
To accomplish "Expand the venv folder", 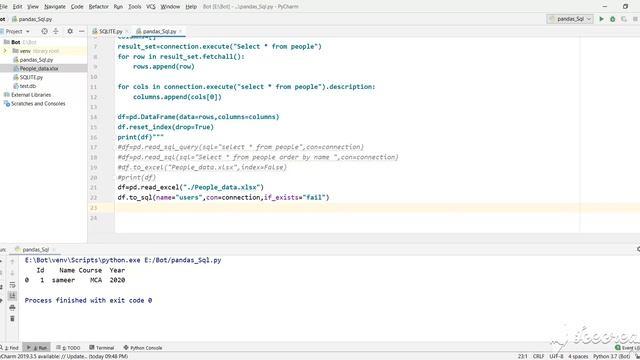I will (x=5, y=51).
